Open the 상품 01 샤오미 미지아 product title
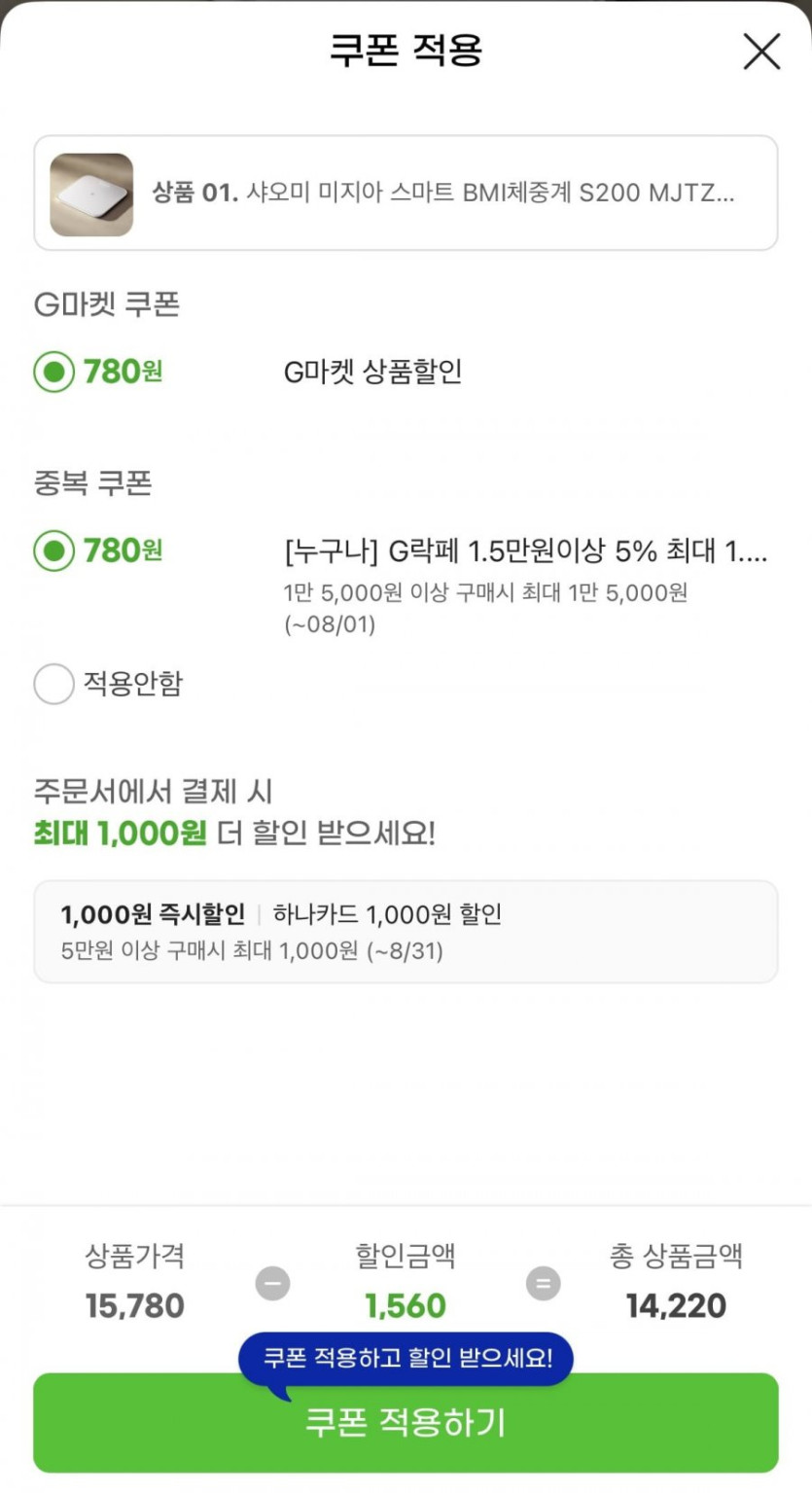 (442, 193)
